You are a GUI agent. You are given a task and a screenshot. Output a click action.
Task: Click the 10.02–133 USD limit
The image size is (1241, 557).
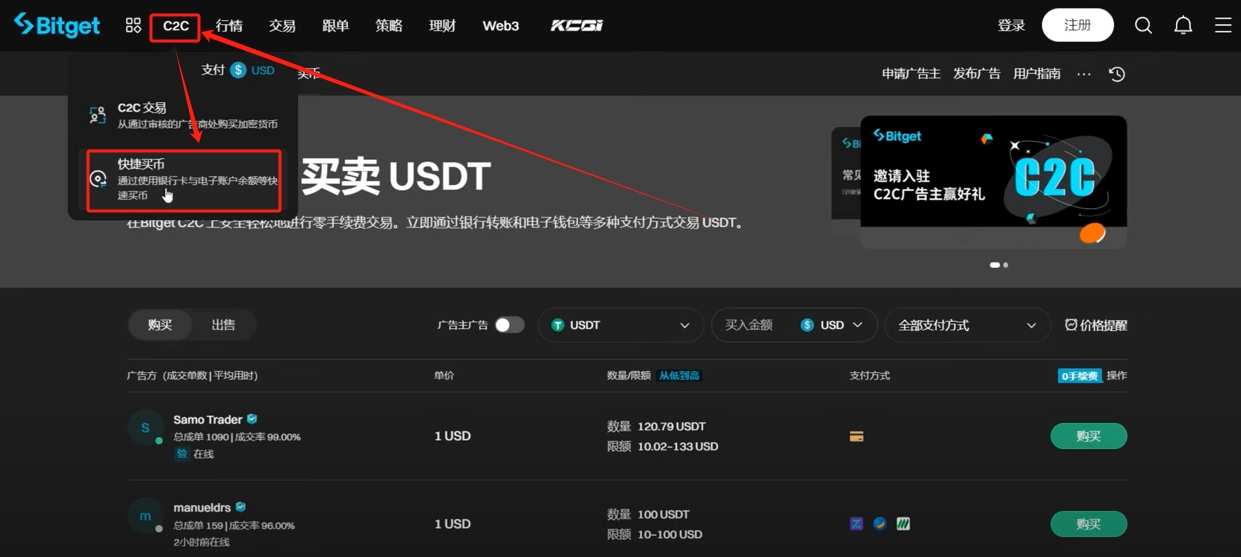(678, 447)
